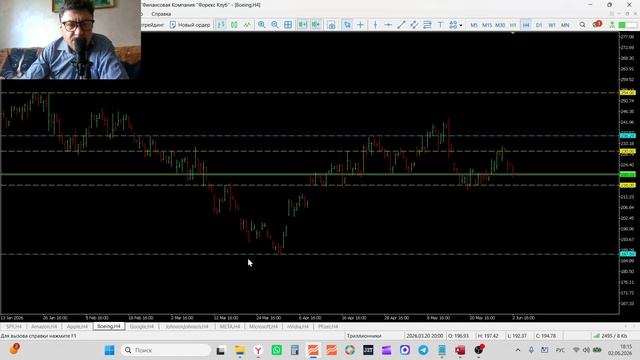Open the shapes and arrows dropdown
This screenshot has height=360, width=640.
pyautogui.click(x=456, y=25)
